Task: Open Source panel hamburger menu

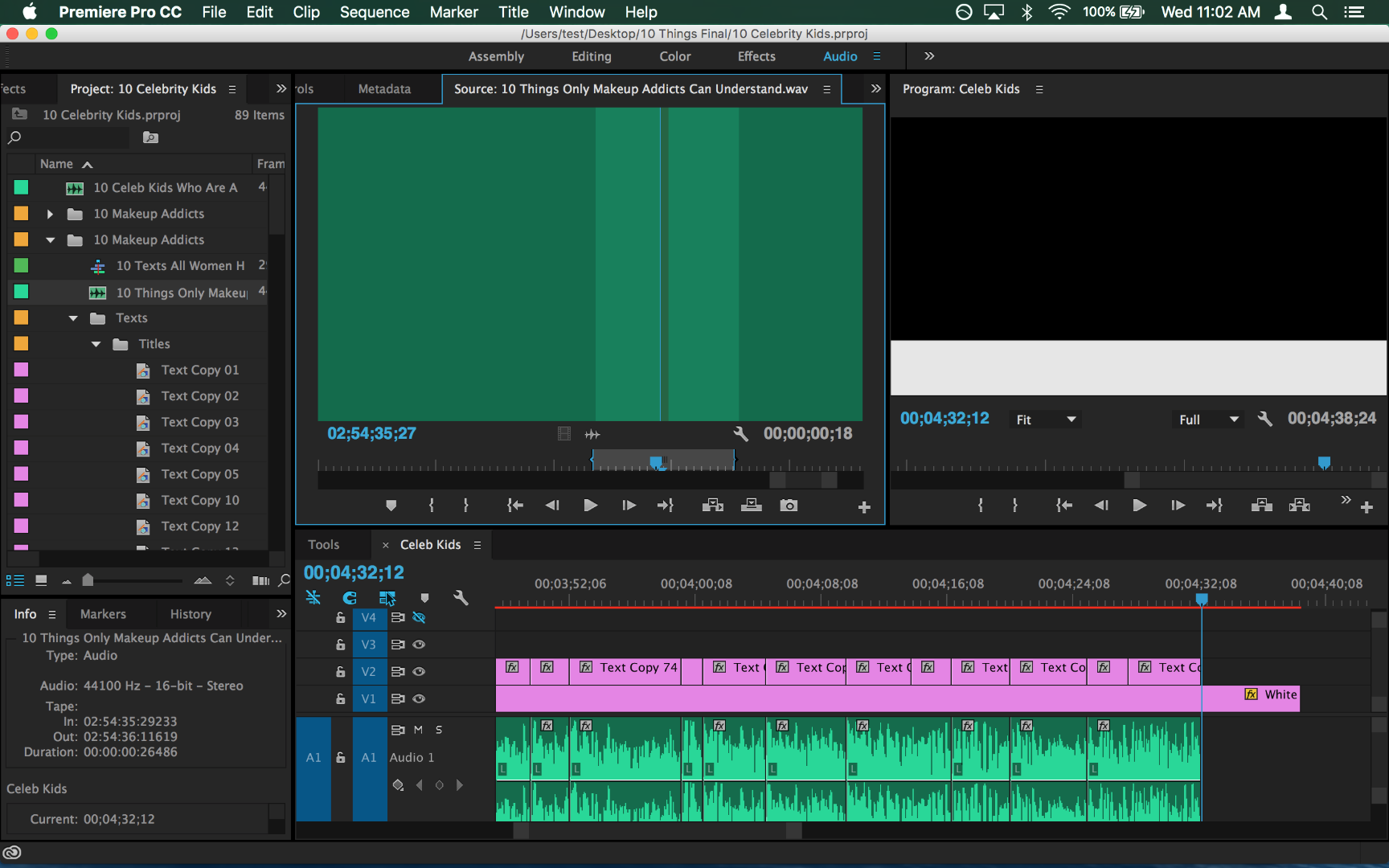Action: [x=826, y=89]
